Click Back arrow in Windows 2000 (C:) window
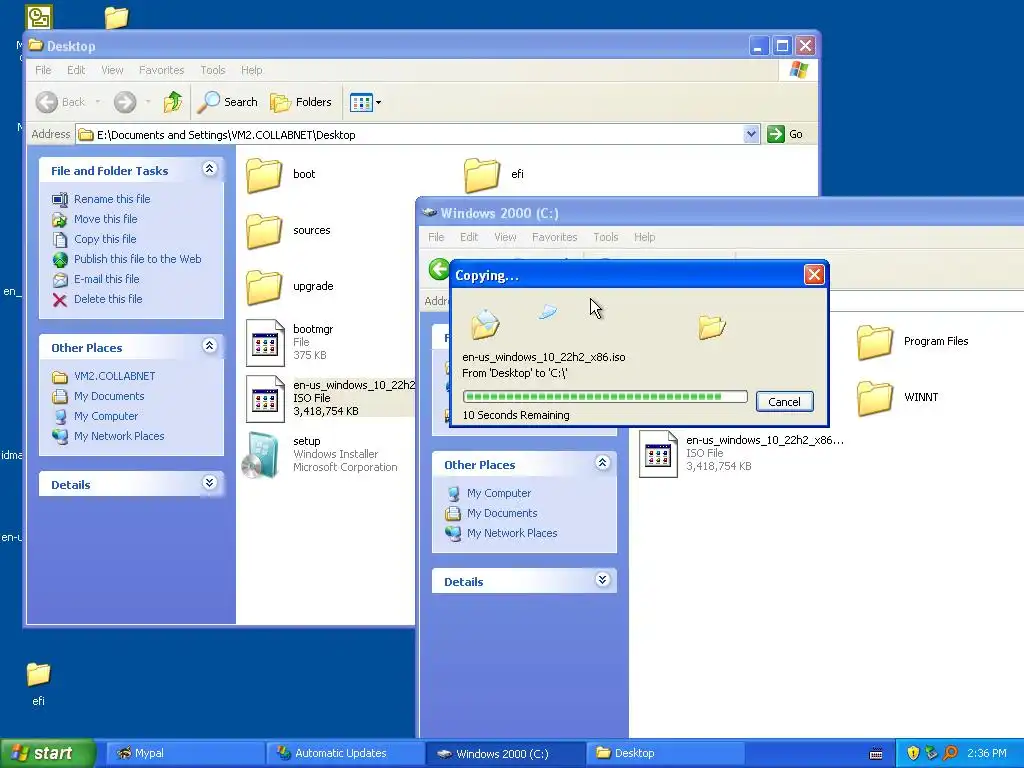1024x768 pixels. tap(439, 268)
